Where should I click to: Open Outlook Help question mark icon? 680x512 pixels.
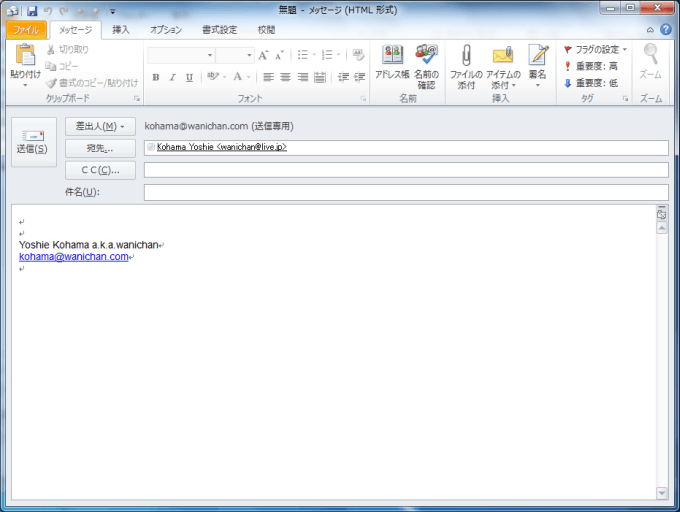[666, 29]
